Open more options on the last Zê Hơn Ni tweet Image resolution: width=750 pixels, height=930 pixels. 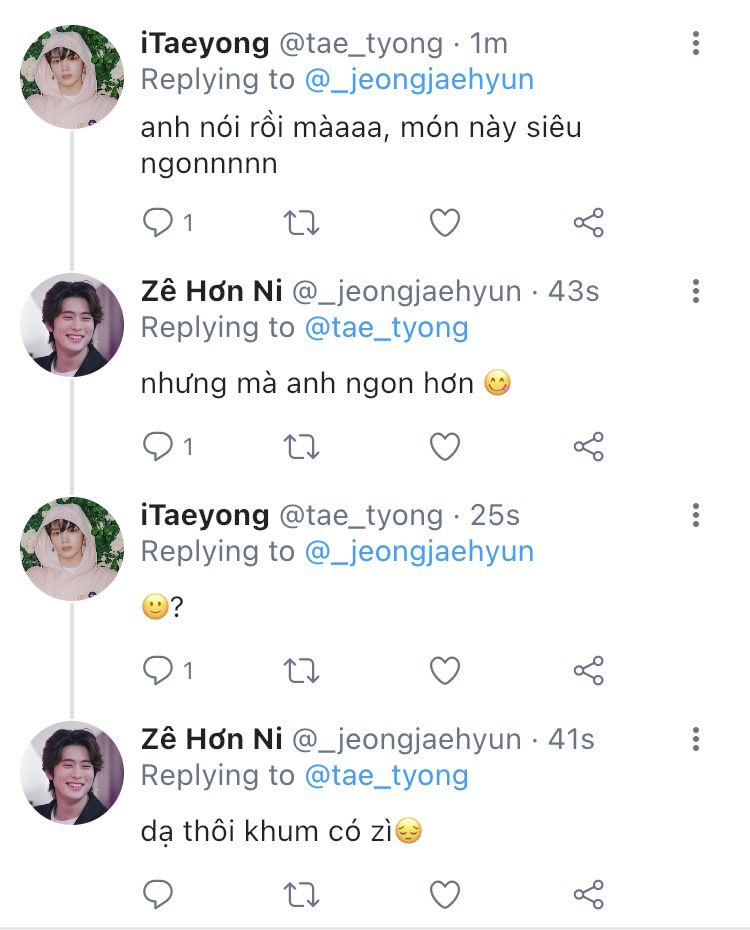696,739
